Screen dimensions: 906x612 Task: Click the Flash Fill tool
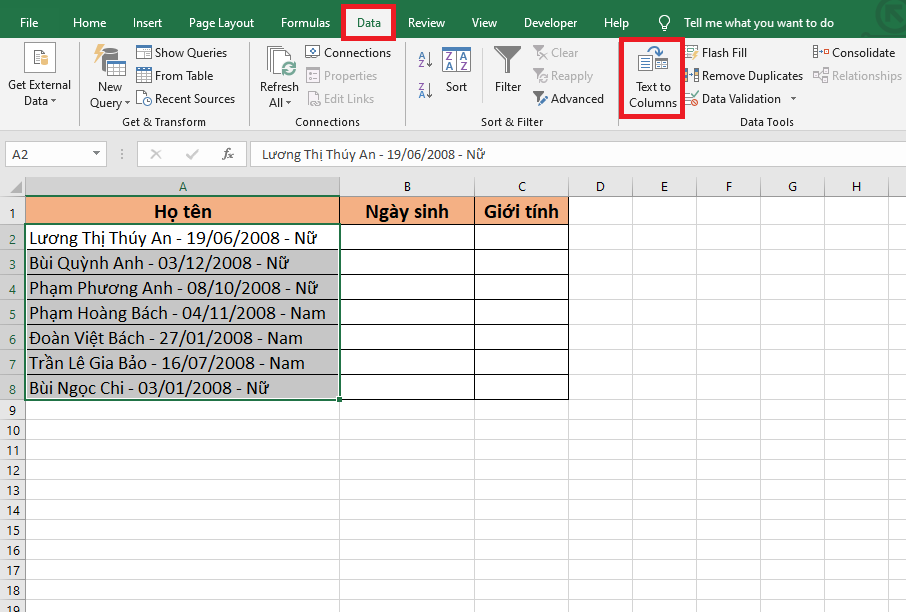coord(716,52)
